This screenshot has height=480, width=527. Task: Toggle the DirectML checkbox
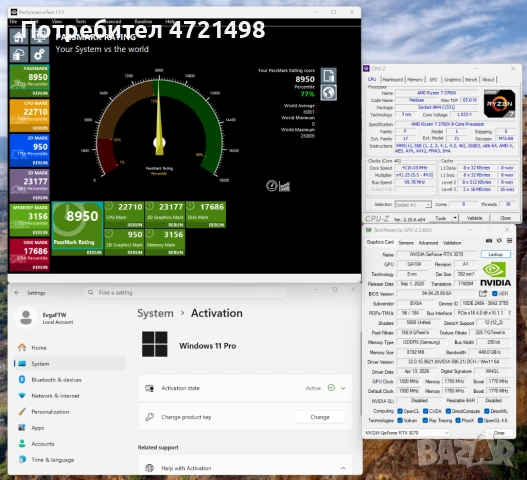(x=487, y=411)
